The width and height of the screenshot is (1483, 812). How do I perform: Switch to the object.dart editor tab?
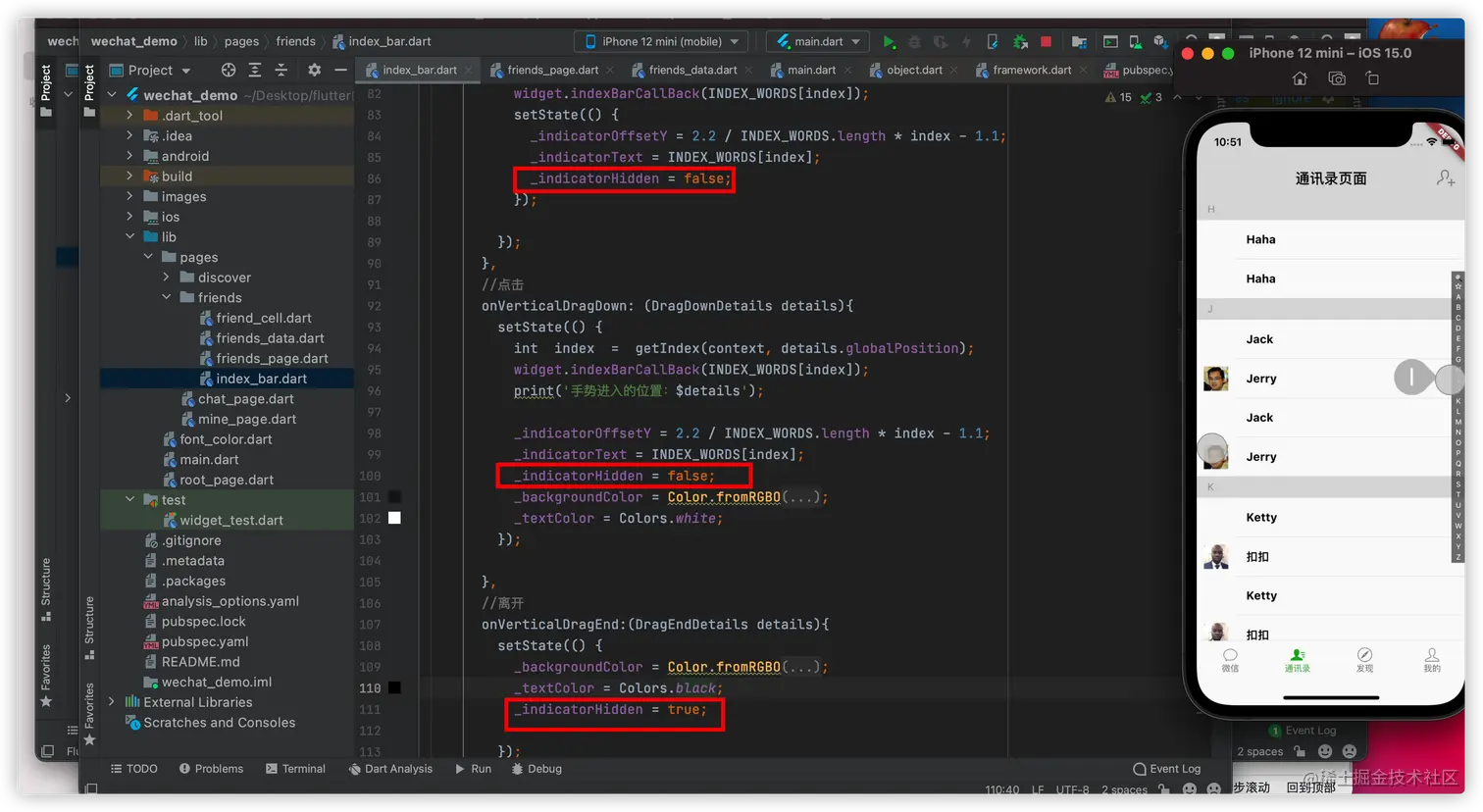point(913,70)
